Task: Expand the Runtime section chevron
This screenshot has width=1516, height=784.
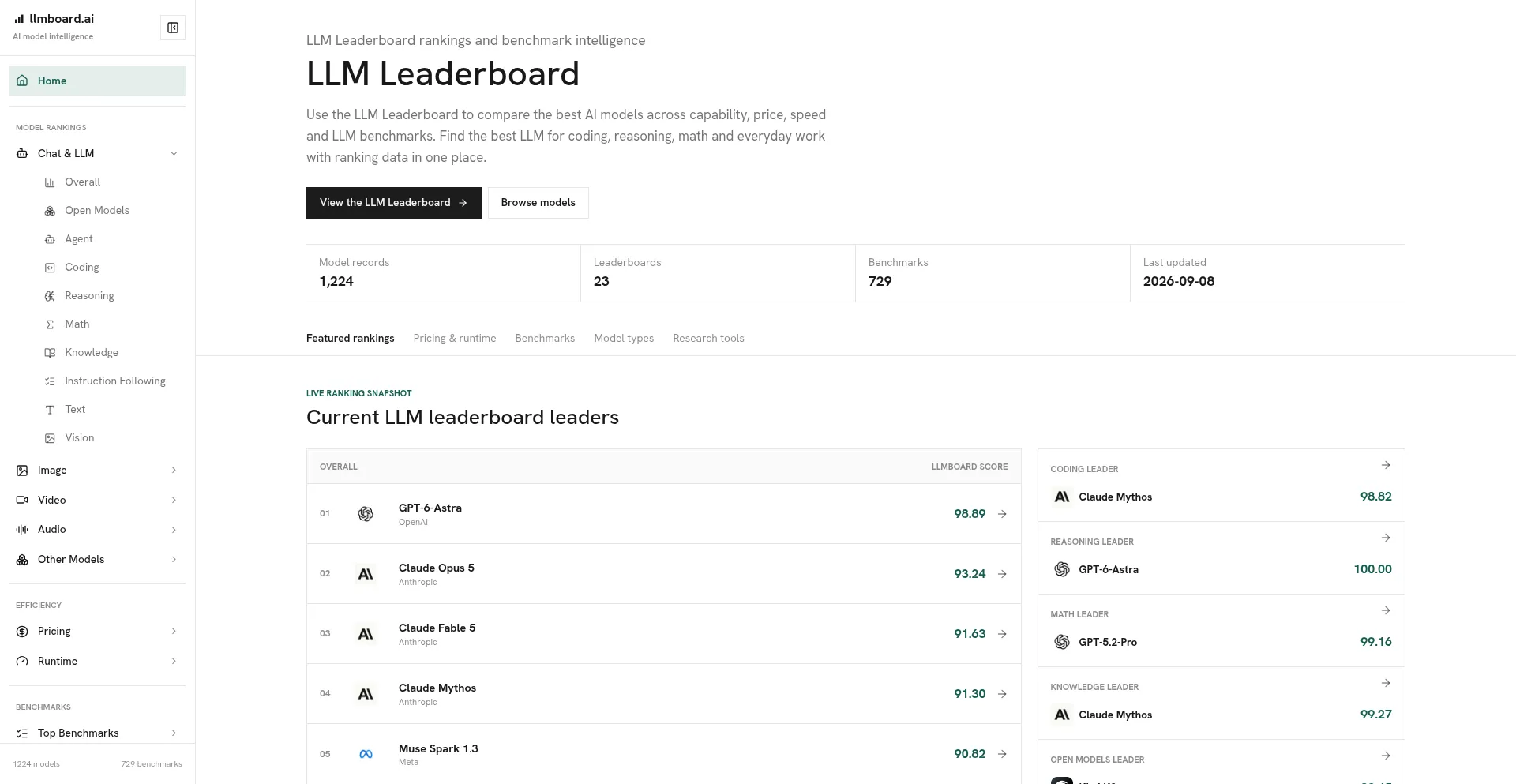Action: pyautogui.click(x=174, y=662)
